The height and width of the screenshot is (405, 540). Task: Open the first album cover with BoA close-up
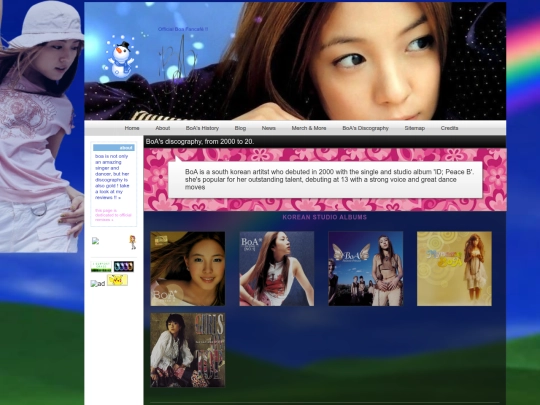188,269
